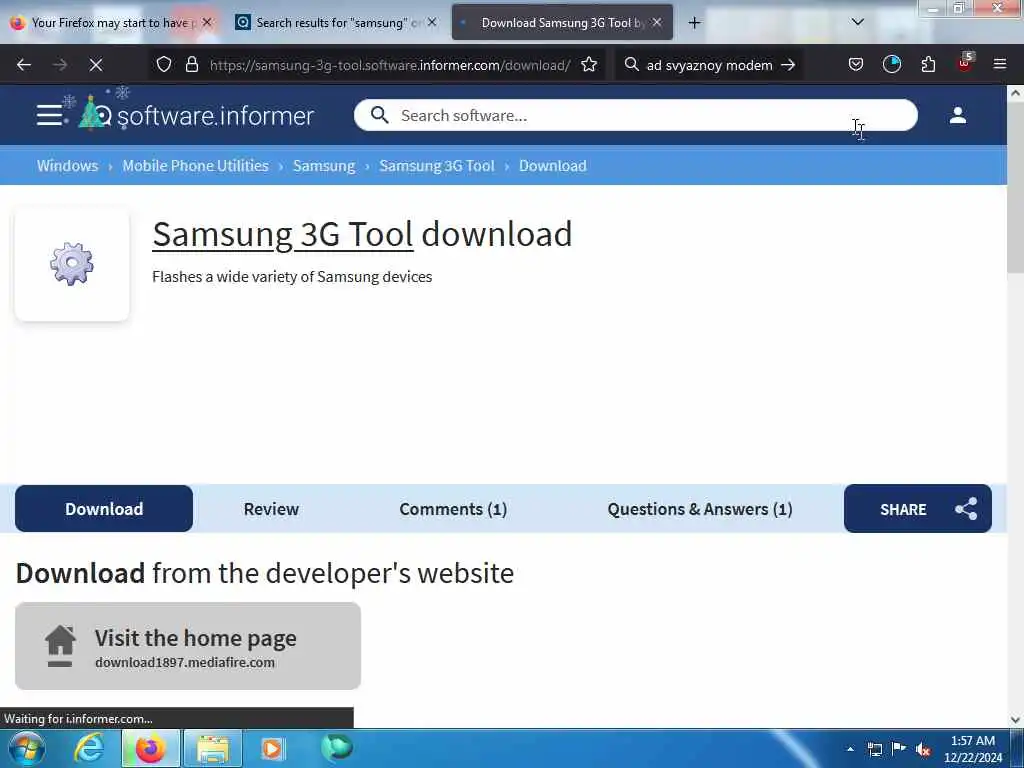Click the search magnifier in site search bar
The height and width of the screenshot is (768, 1024).
pos(379,116)
